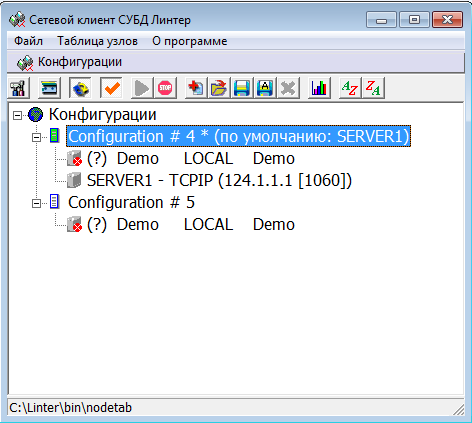Click the red STOP sign button
This screenshot has width=472, height=423.
165,88
